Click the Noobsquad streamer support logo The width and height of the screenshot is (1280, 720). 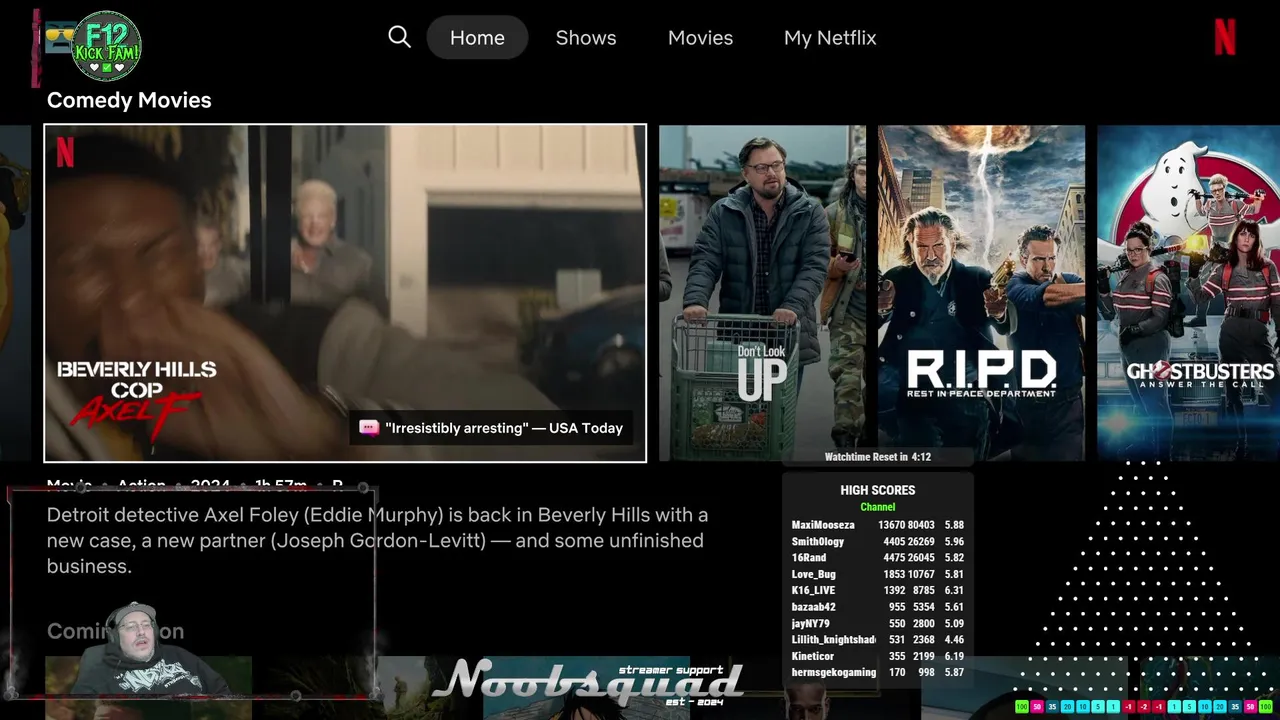coord(590,682)
